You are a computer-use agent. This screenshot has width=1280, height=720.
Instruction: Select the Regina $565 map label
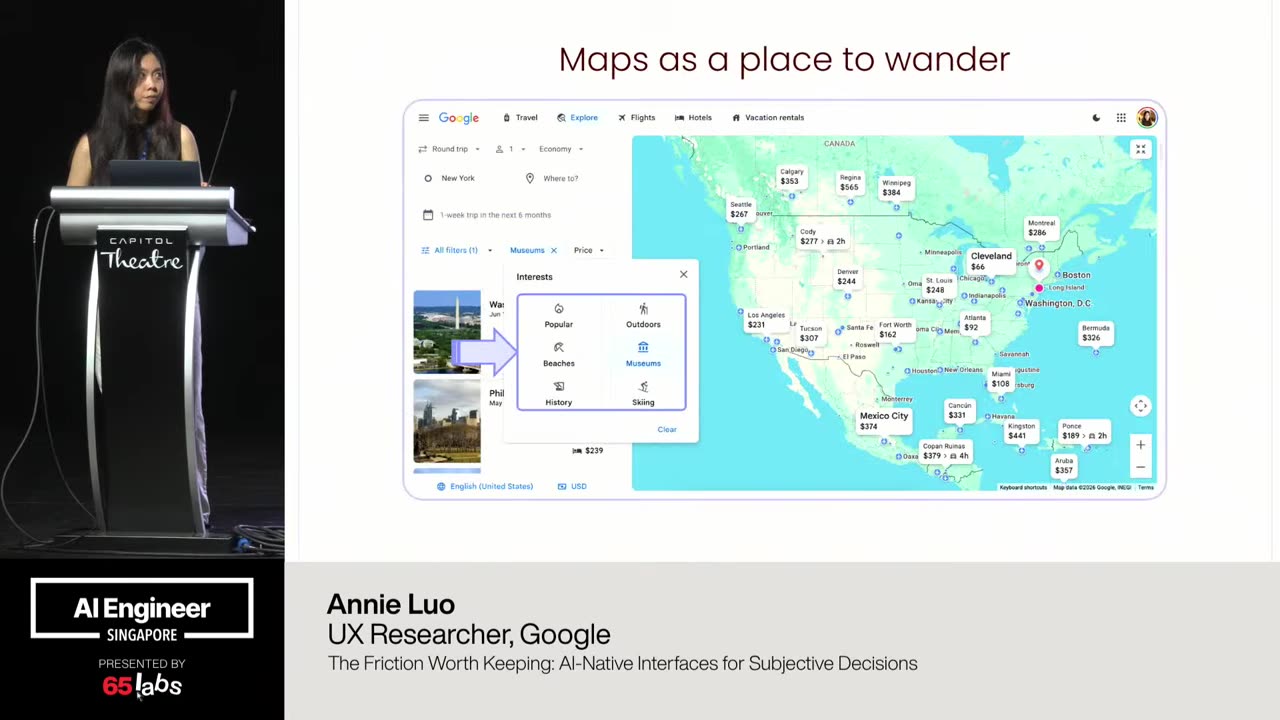click(850, 182)
